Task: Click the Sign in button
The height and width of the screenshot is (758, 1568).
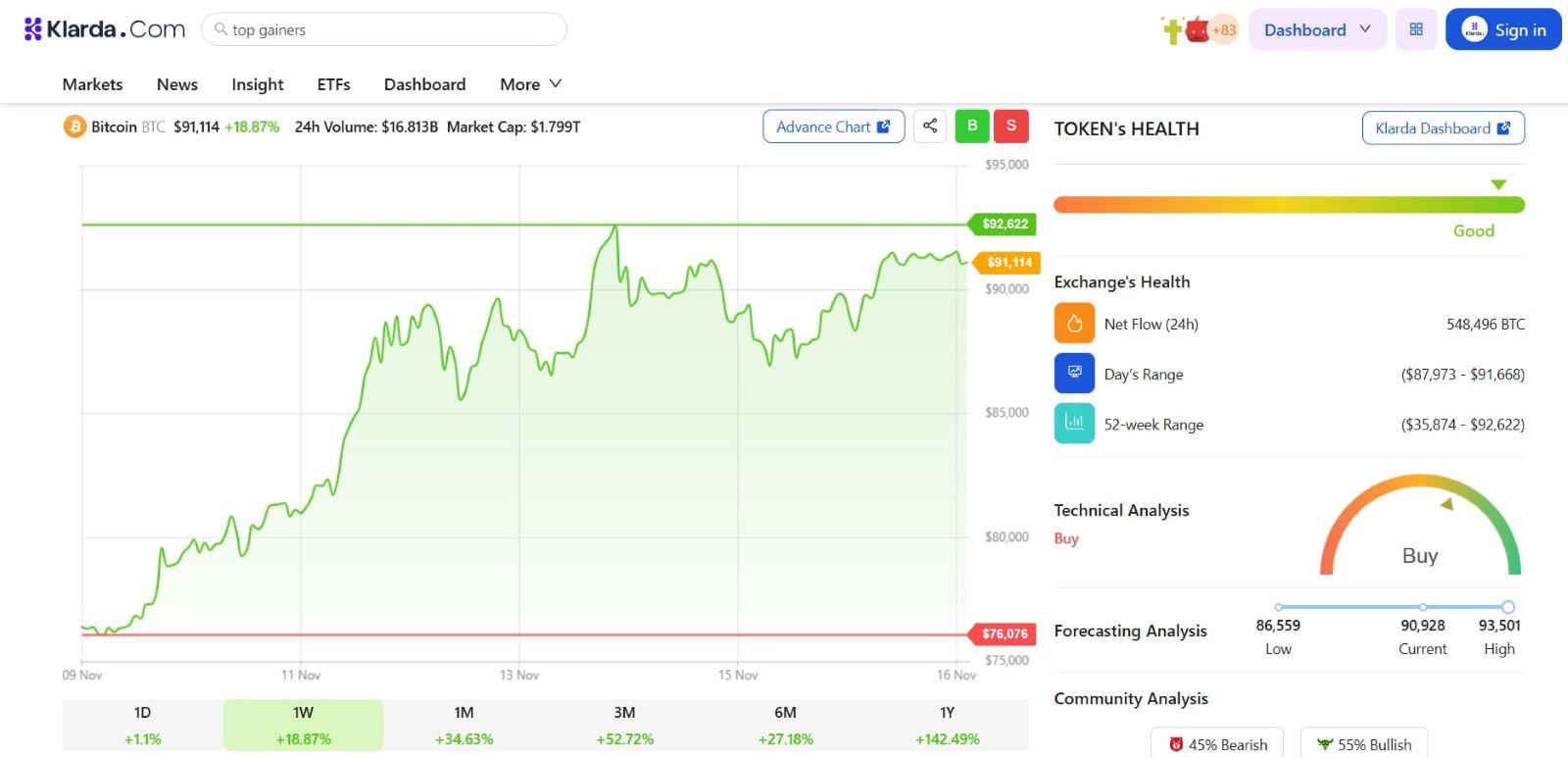Action: (x=1503, y=29)
